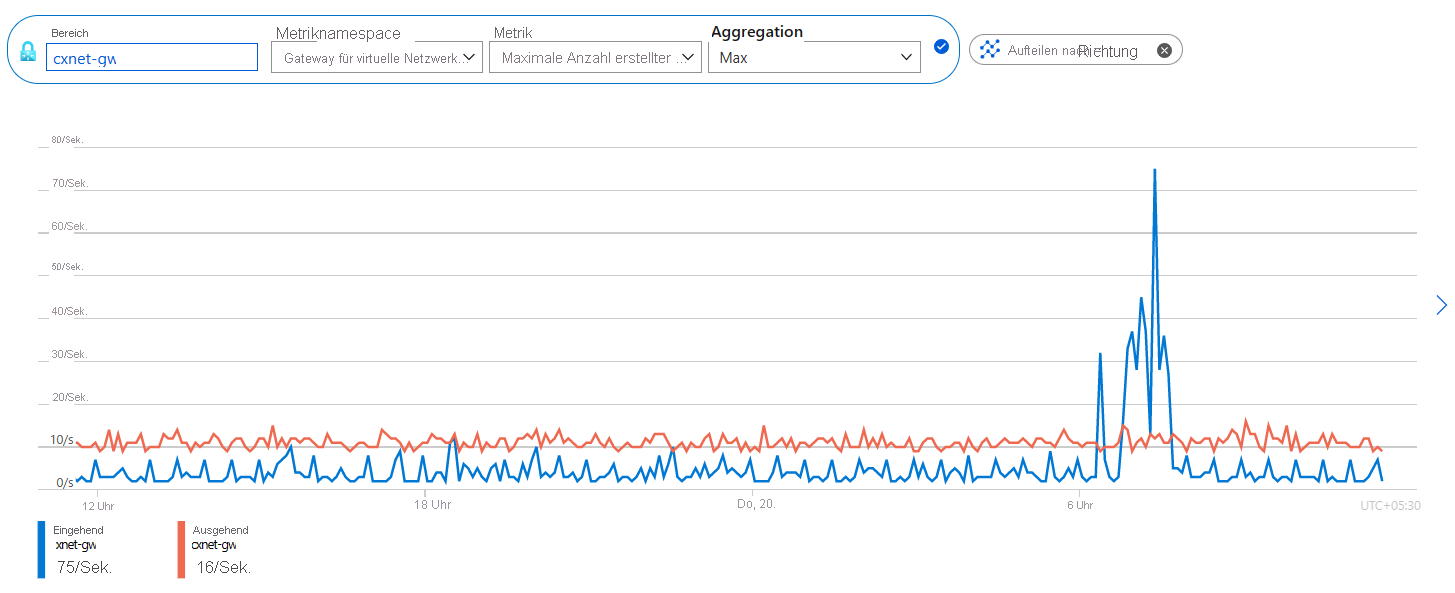Remove the Aufteilen nach Richtung split filter

pyautogui.click(x=1164, y=50)
